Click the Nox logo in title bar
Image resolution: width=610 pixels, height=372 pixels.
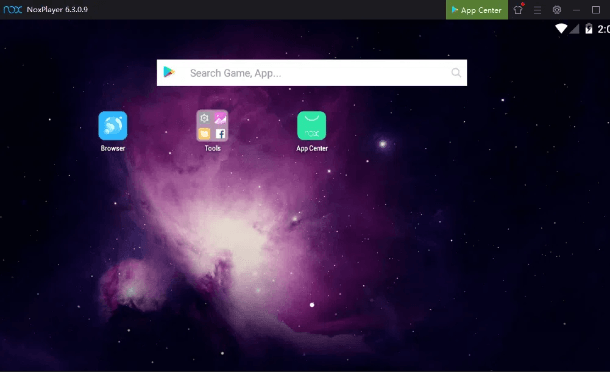tap(12, 9)
